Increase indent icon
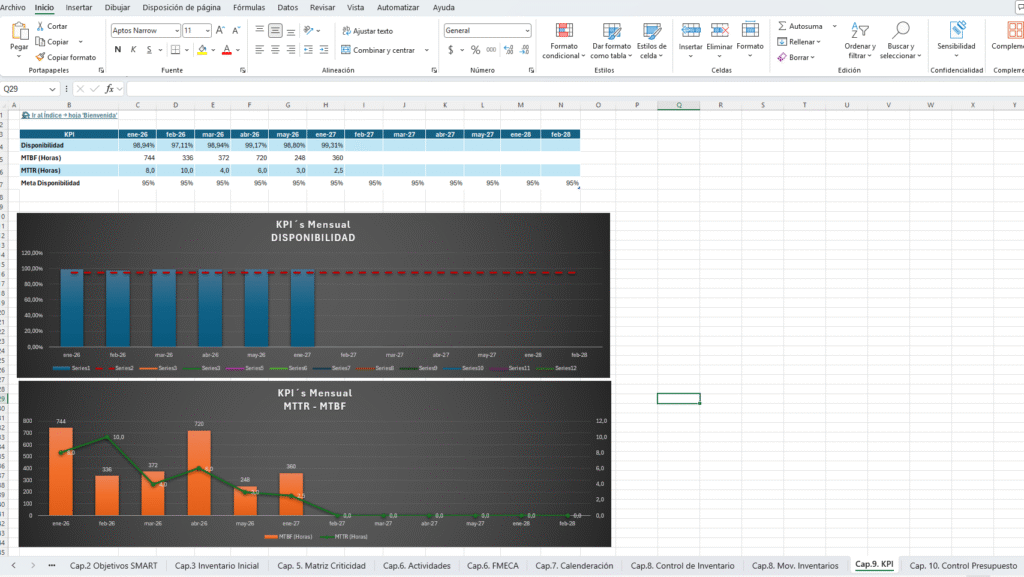 click(324, 50)
